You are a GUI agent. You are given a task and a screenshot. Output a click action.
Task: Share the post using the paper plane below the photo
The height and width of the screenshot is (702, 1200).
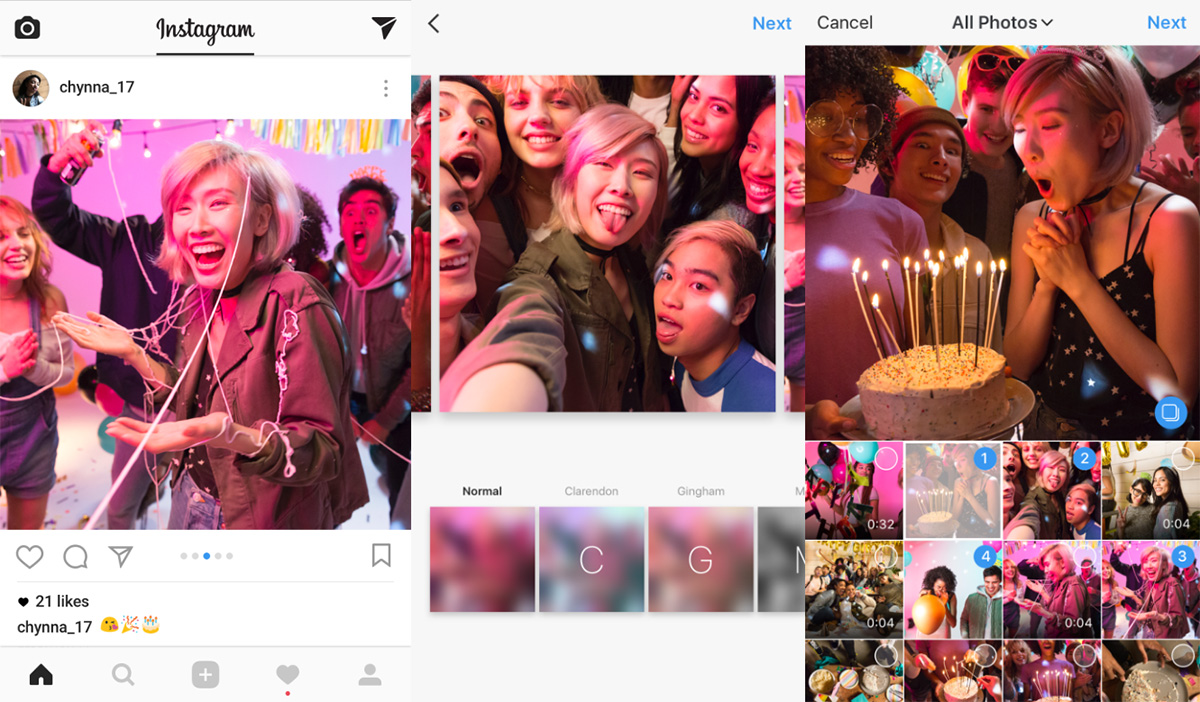coord(121,556)
